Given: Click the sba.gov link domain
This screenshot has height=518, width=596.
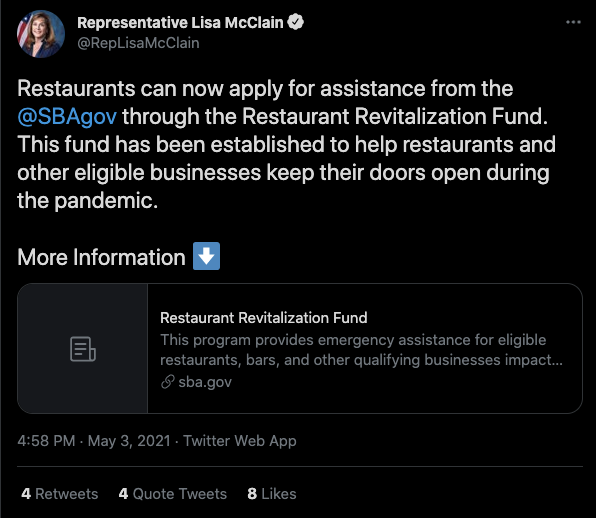Looking at the screenshot, I should tap(205, 382).
